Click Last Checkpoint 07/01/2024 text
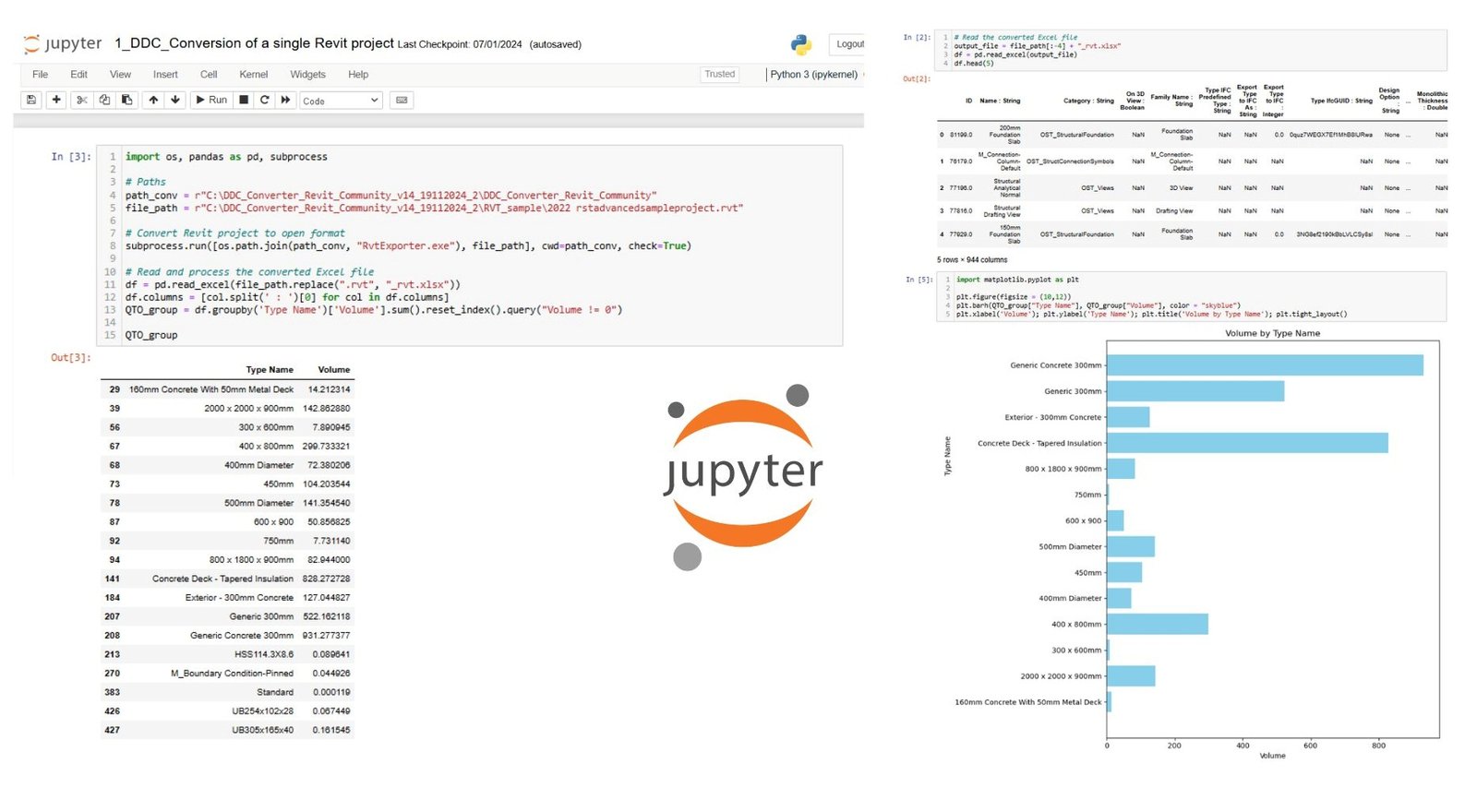Screen dimensions: 1477x812 tap(460, 44)
